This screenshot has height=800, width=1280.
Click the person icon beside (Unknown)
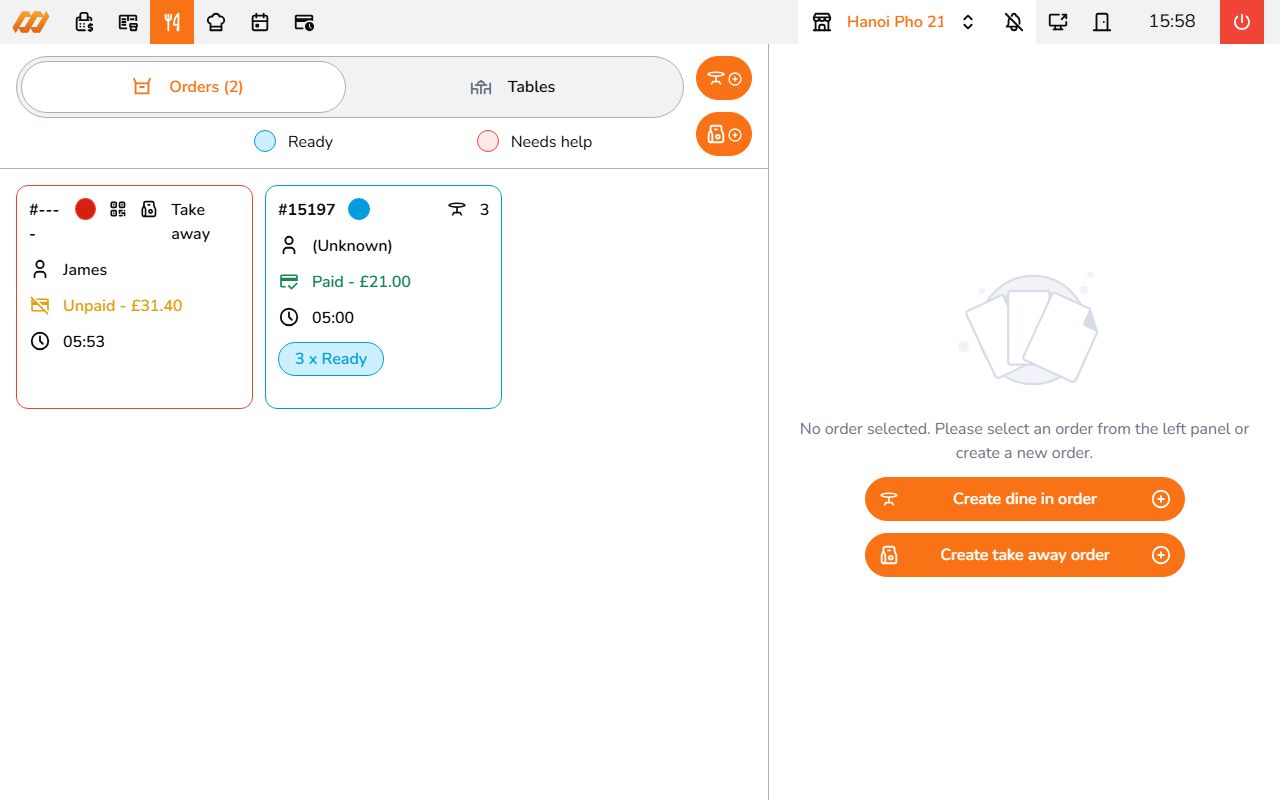[289, 245]
